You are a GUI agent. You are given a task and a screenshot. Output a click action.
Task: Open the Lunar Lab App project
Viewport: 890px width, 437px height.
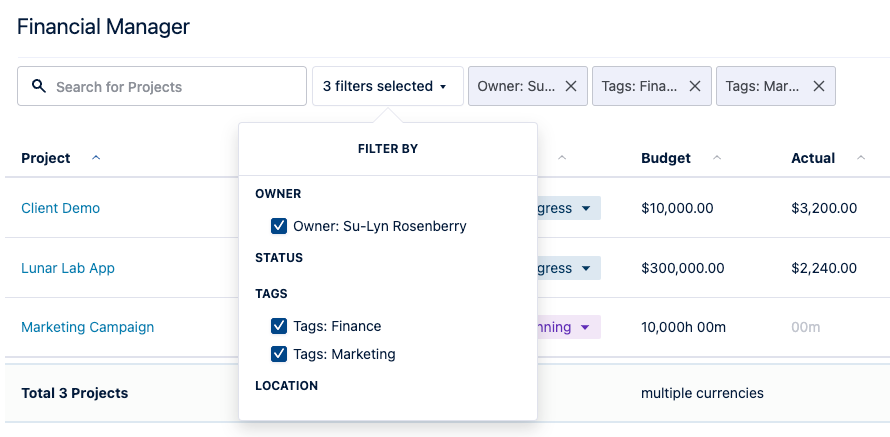tap(68, 268)
